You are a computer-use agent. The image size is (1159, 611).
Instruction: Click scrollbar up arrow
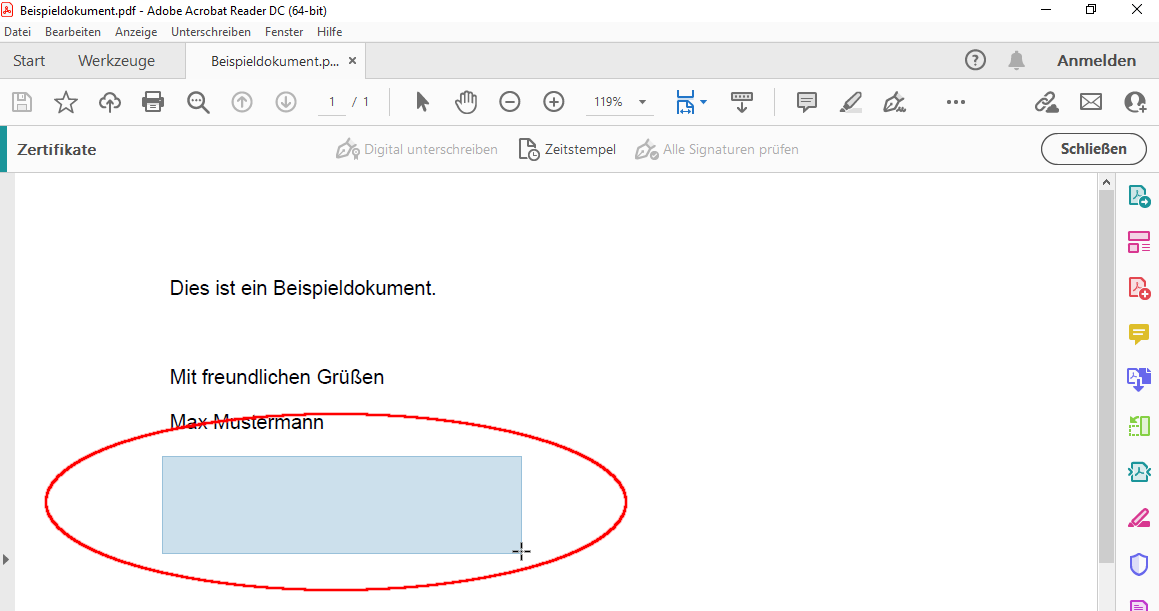pos(1106,182)
